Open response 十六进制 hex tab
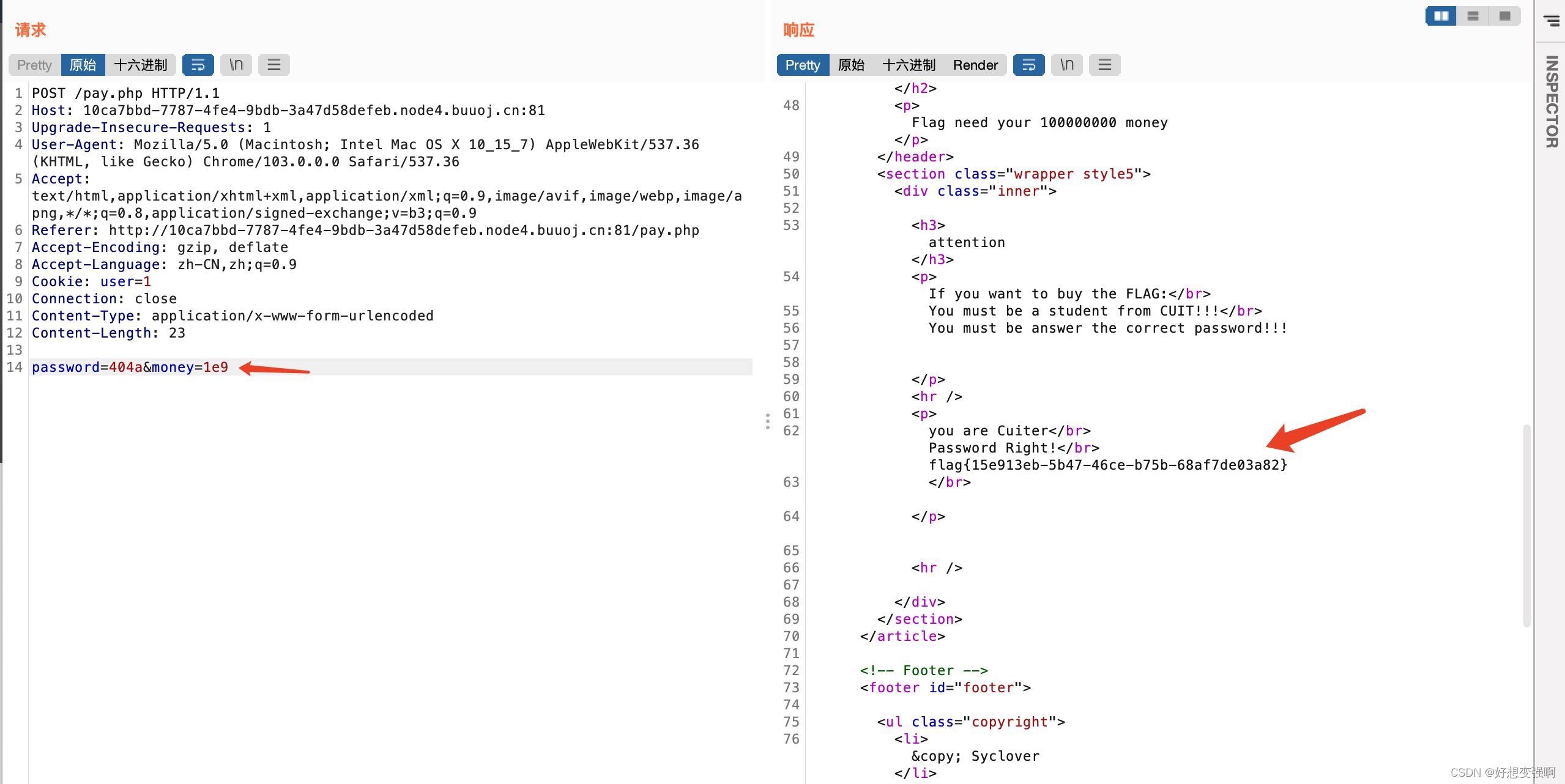Image resolution: width=1565 pixels, height=784 pixels. (909, 65)
